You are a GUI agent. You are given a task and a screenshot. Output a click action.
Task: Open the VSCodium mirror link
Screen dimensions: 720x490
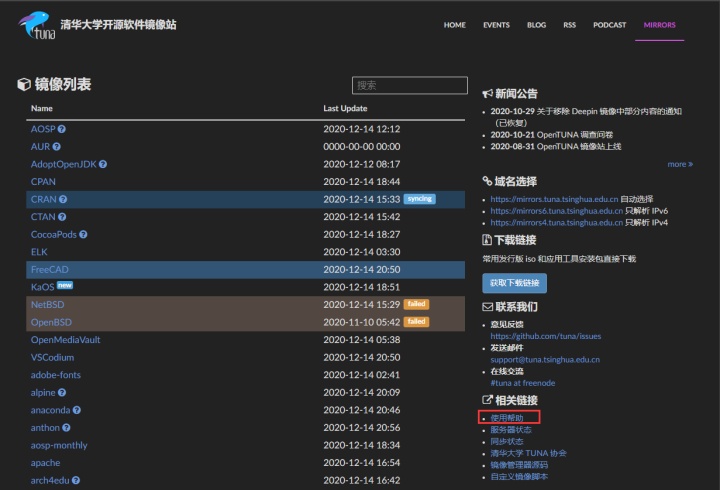tap(52, 357)
